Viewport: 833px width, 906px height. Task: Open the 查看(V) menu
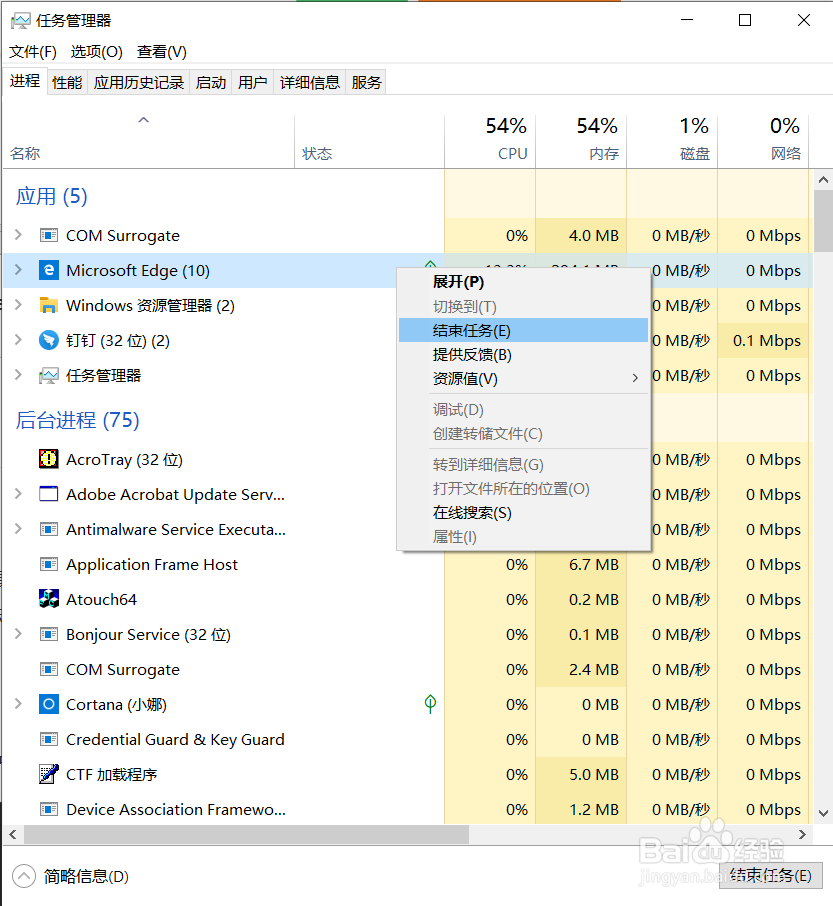pos(162,52)
